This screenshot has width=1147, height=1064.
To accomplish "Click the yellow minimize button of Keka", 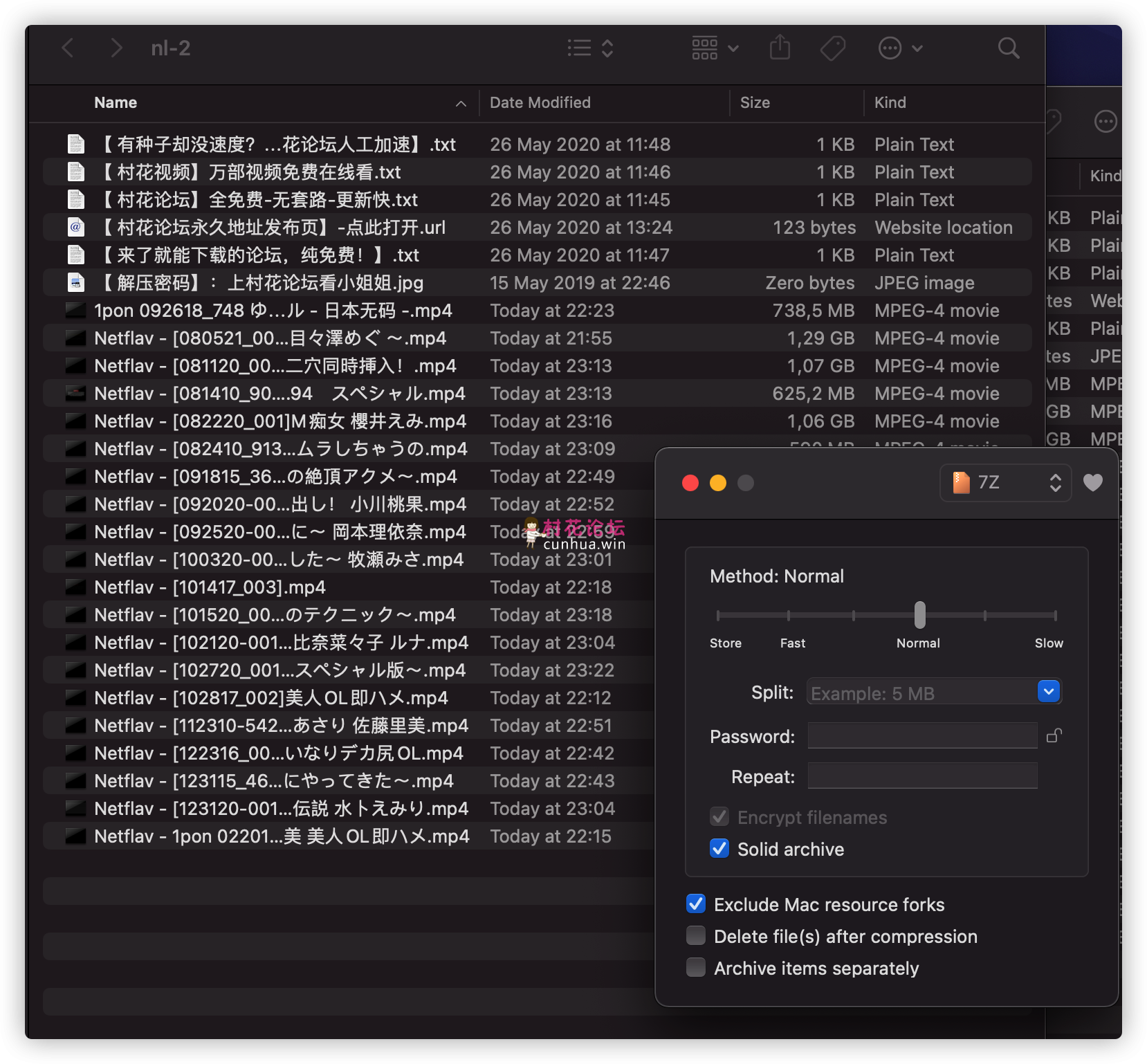I will pos(718,482).
